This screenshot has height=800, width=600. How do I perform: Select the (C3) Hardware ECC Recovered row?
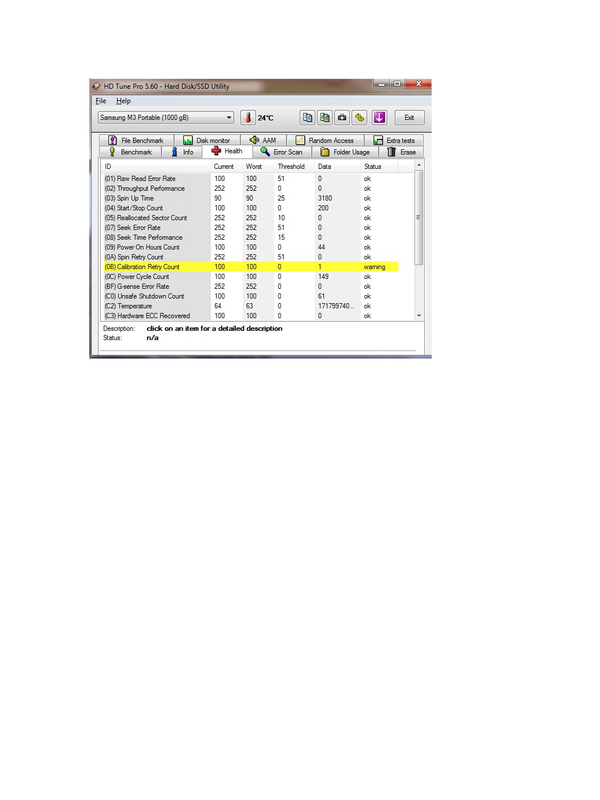coord(251,316)
